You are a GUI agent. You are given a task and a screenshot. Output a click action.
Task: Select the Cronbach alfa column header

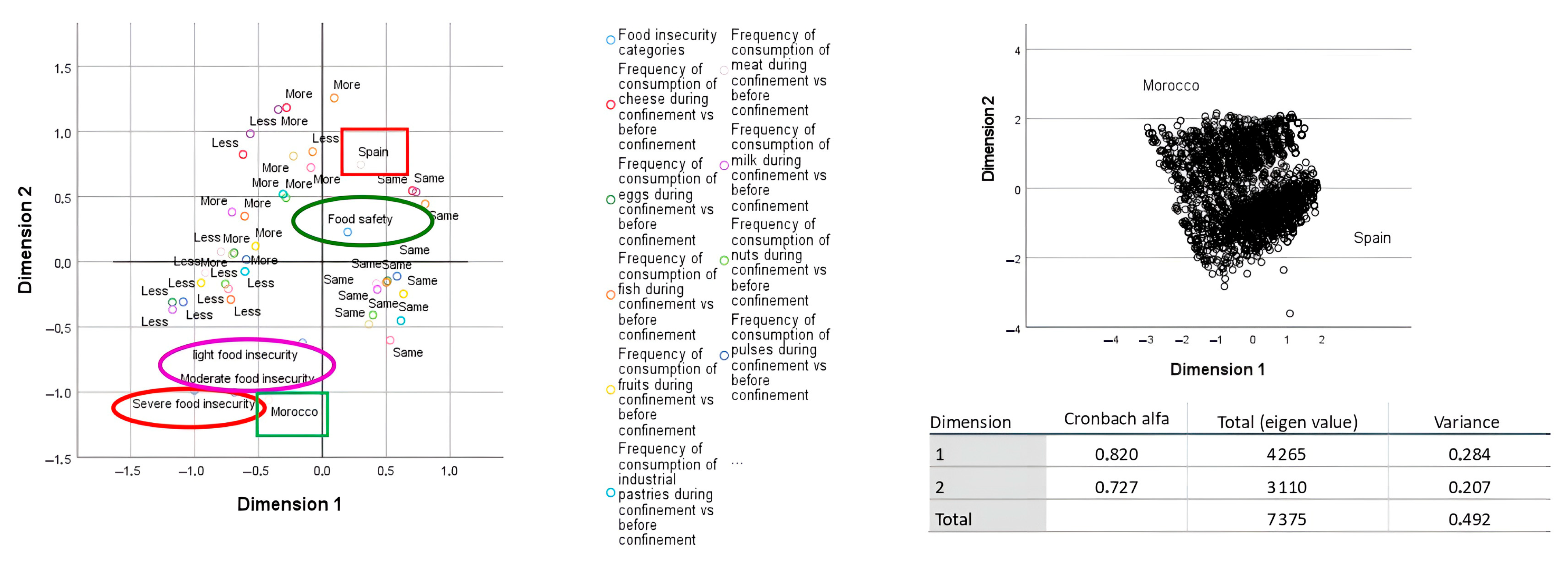tap(1116, 419)
